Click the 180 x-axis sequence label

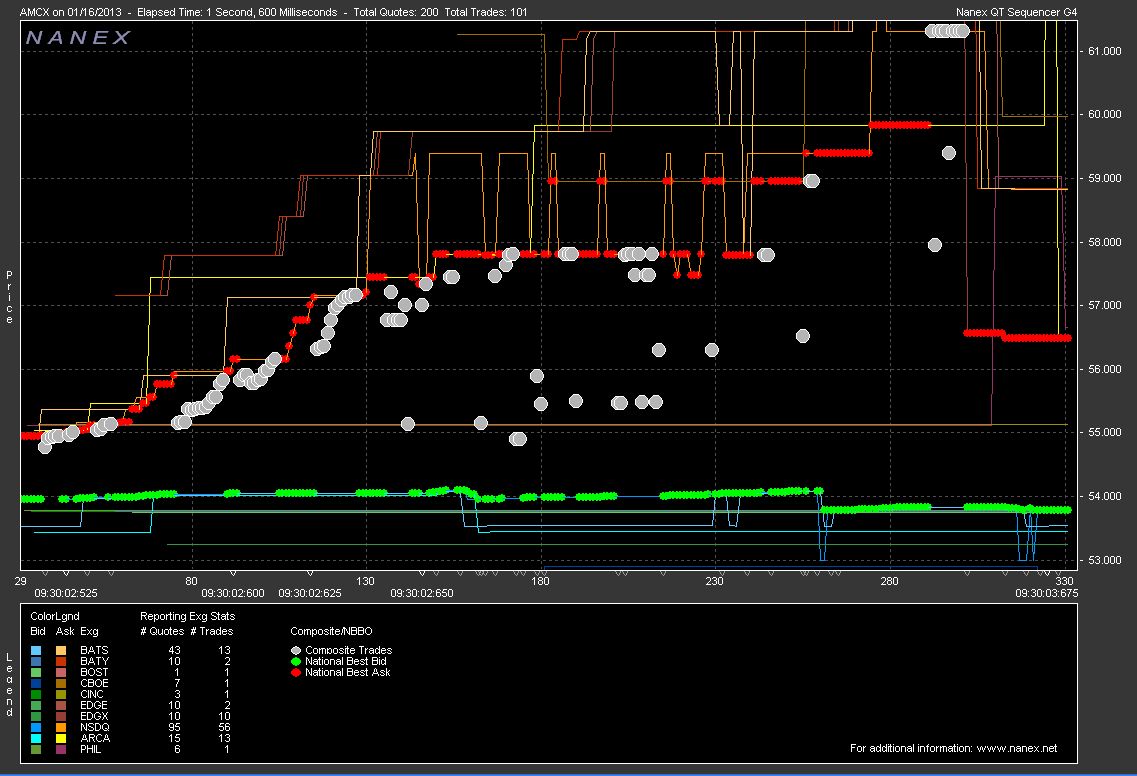(540, 581)
